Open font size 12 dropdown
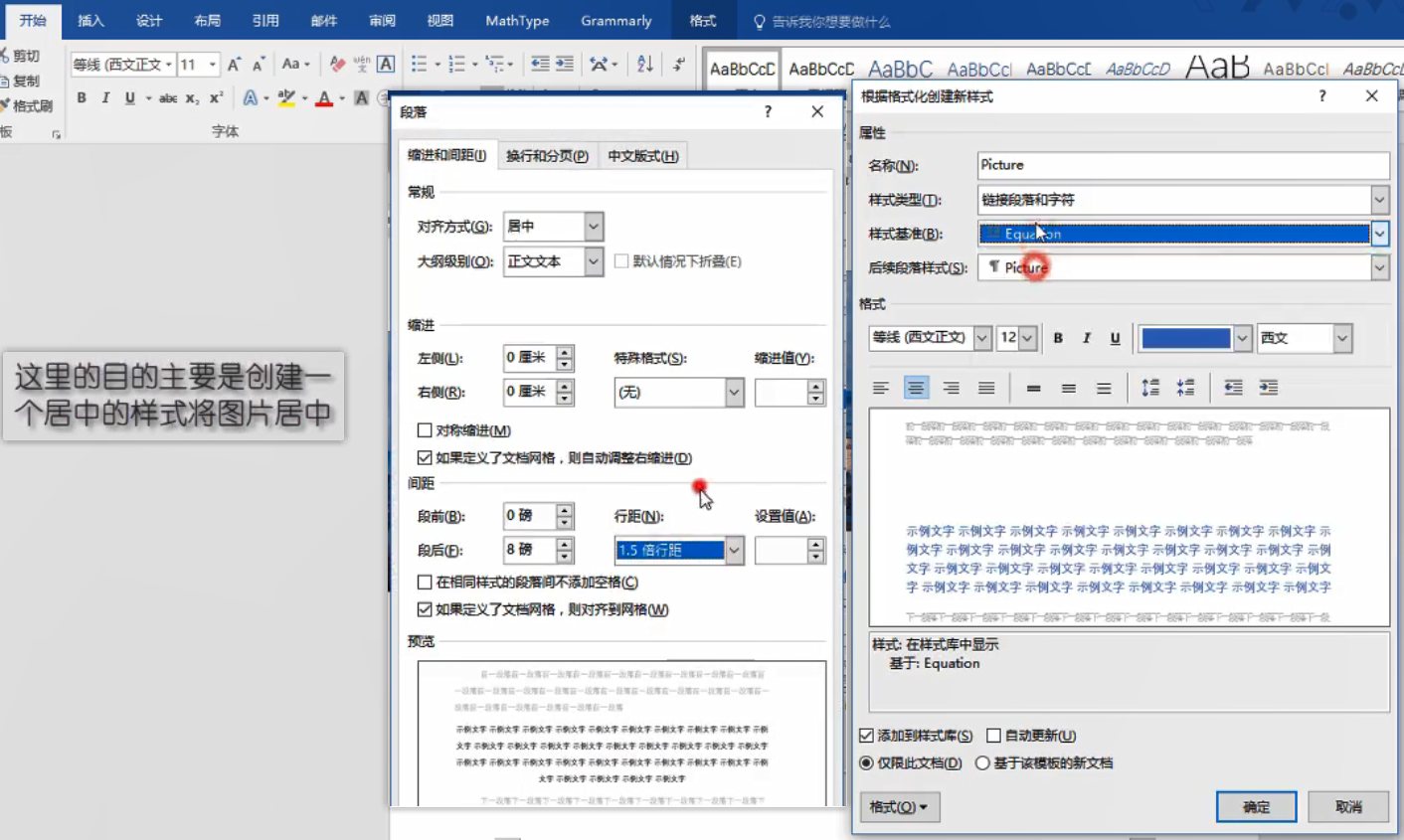The width and height of the screenshot is (1404, 840). 1028,338
